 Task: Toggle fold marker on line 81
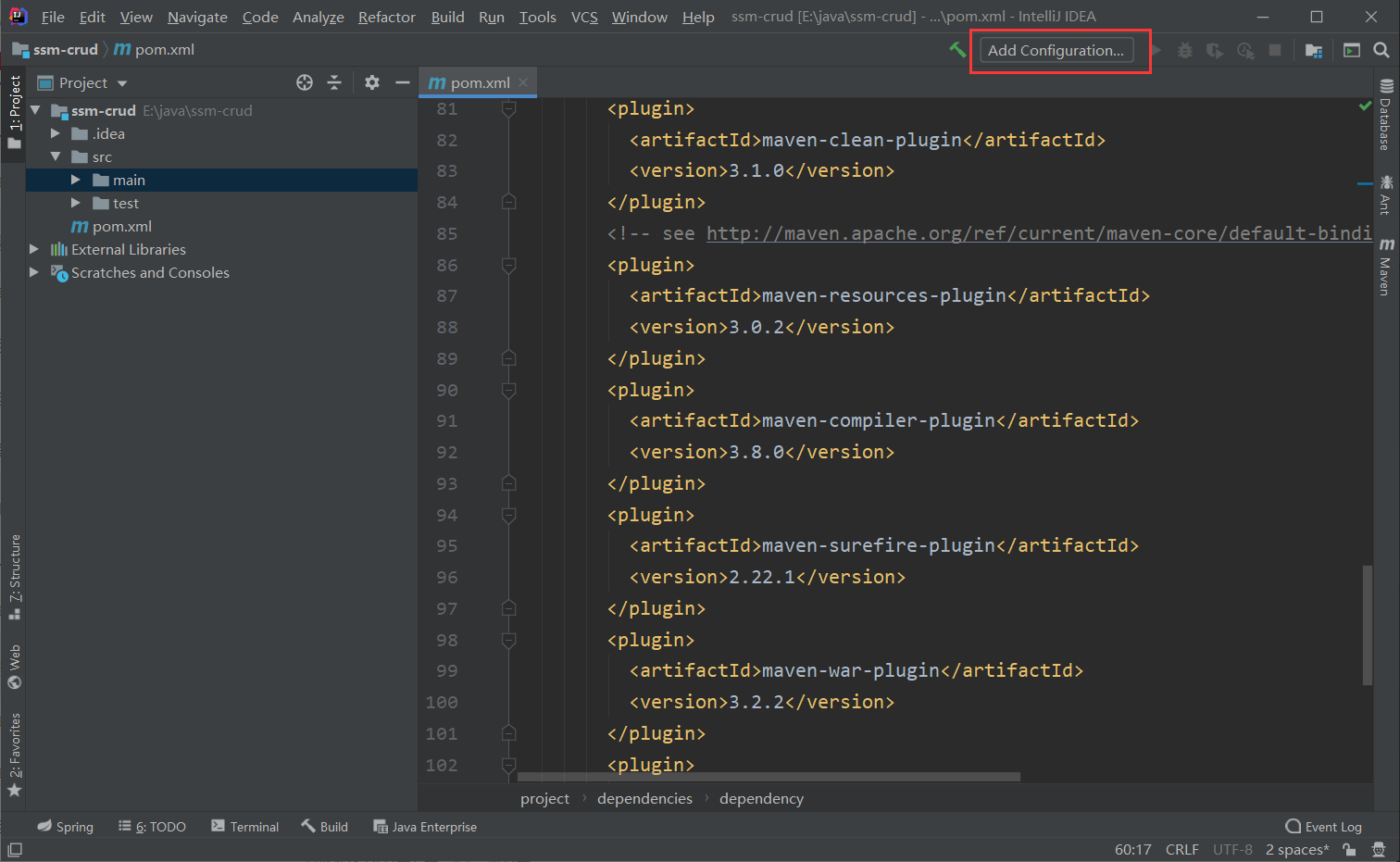tap(508, 109)
